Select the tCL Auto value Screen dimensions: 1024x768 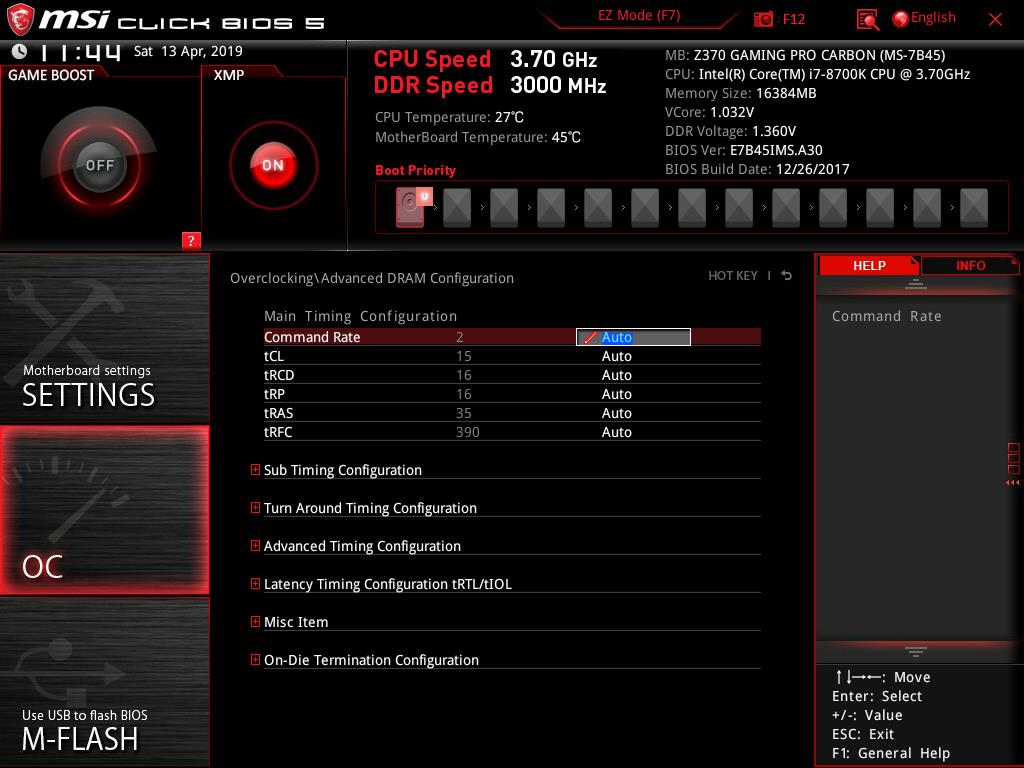(x=616, y=356)
